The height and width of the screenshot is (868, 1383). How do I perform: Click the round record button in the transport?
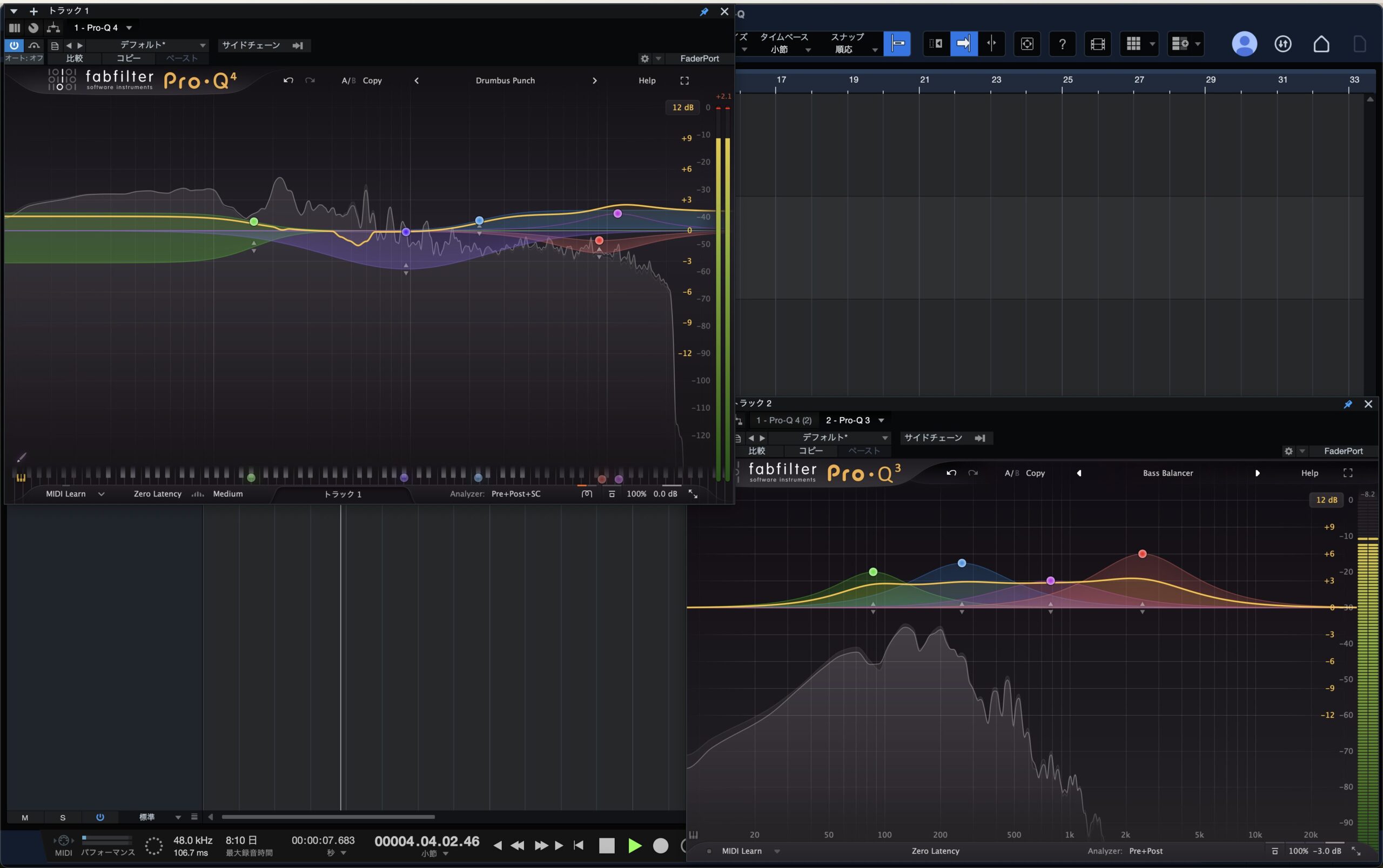[660, 845]
